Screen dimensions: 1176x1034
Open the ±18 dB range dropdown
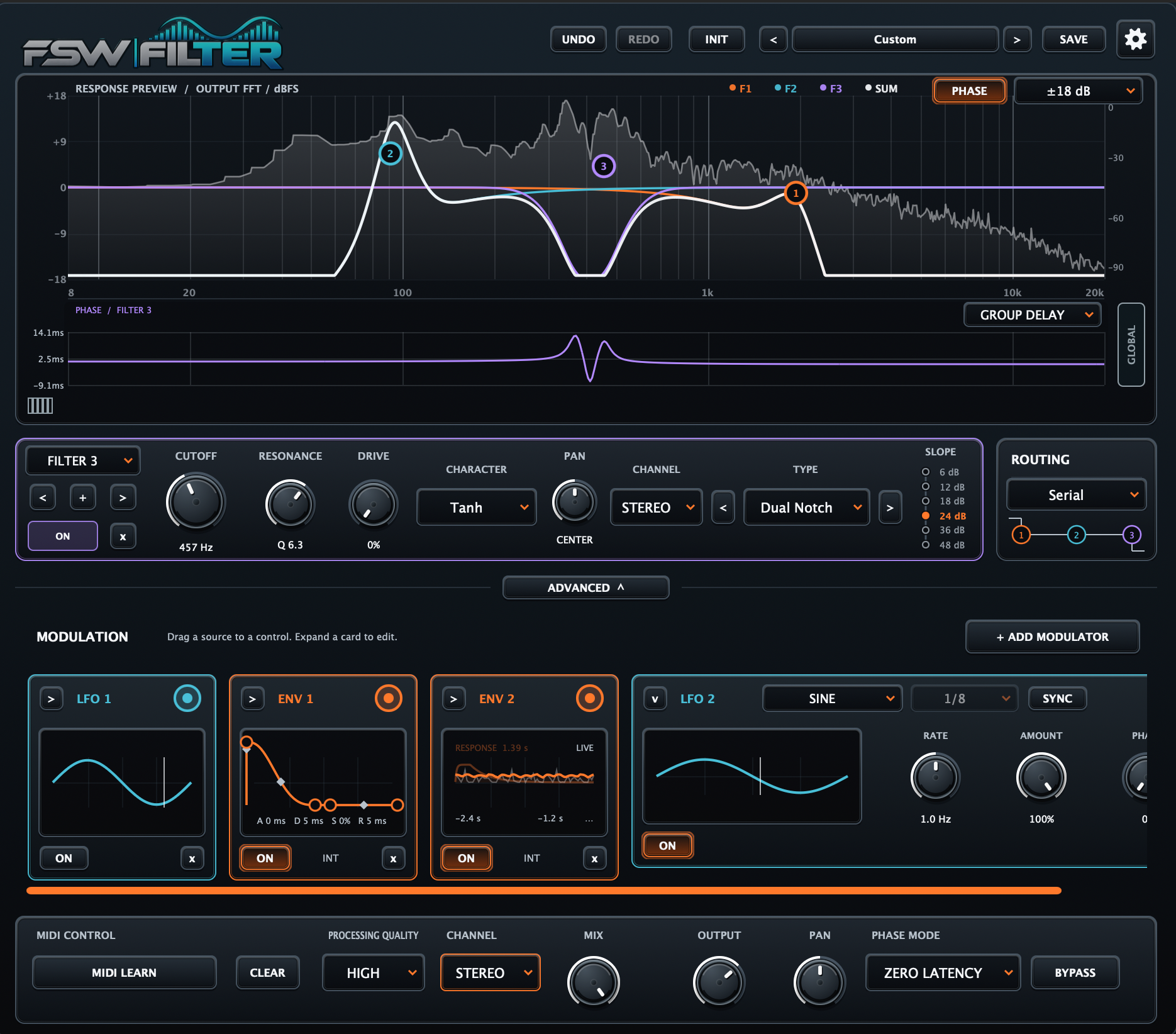pos(1079,91)
